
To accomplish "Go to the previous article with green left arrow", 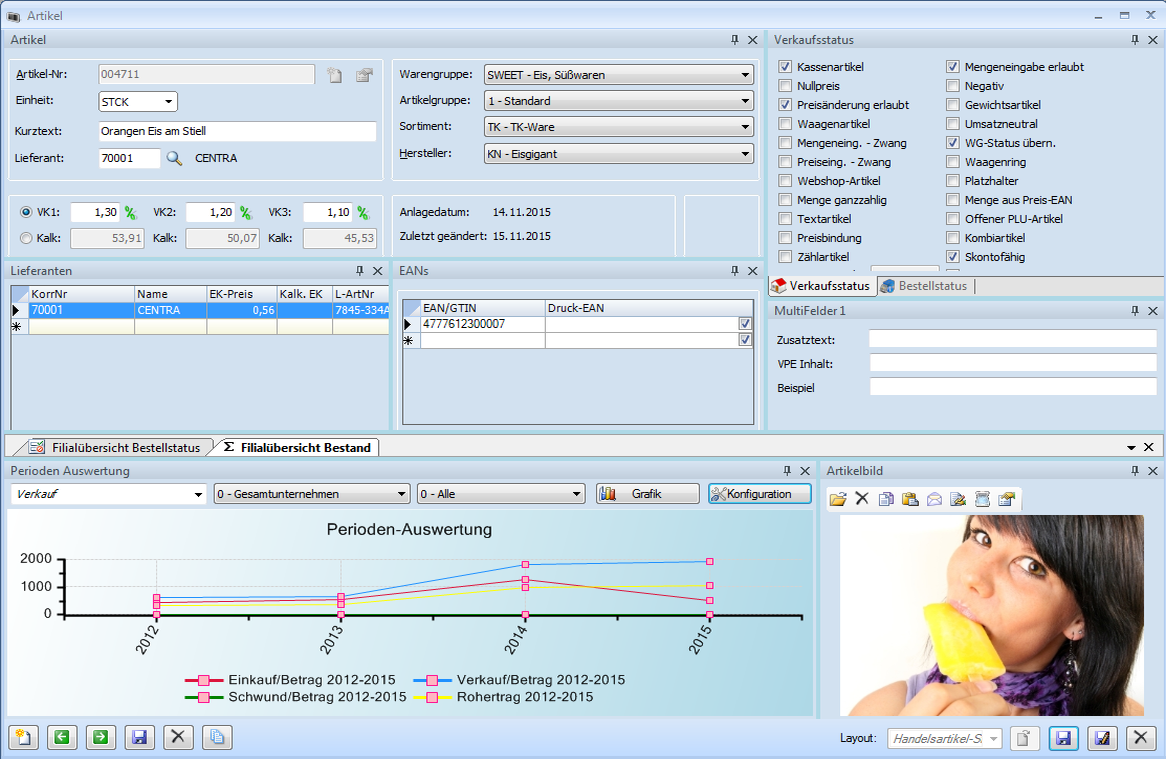I will click(x=61, y=738).
